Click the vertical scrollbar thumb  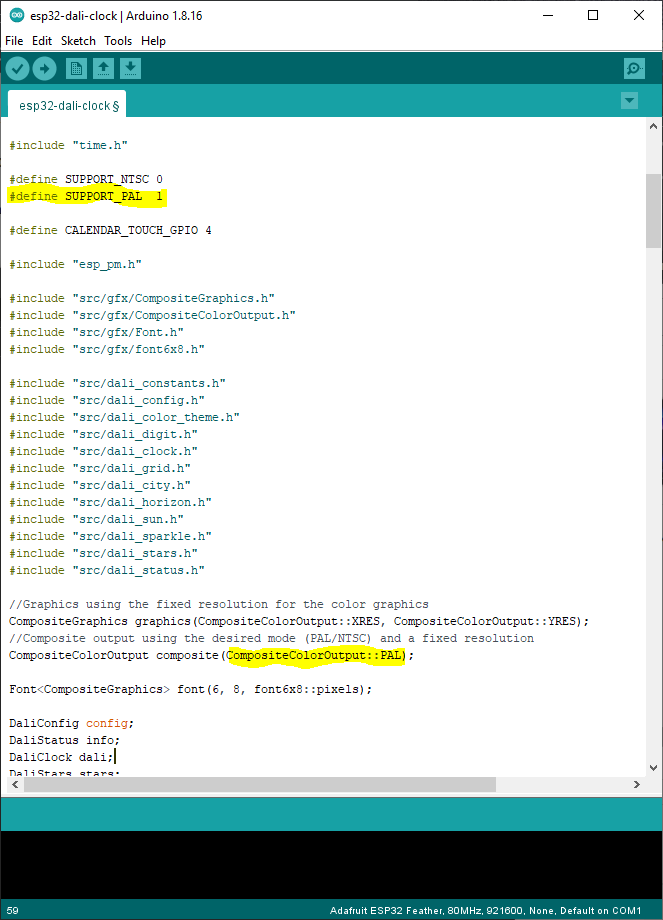[x=654, y=211]
